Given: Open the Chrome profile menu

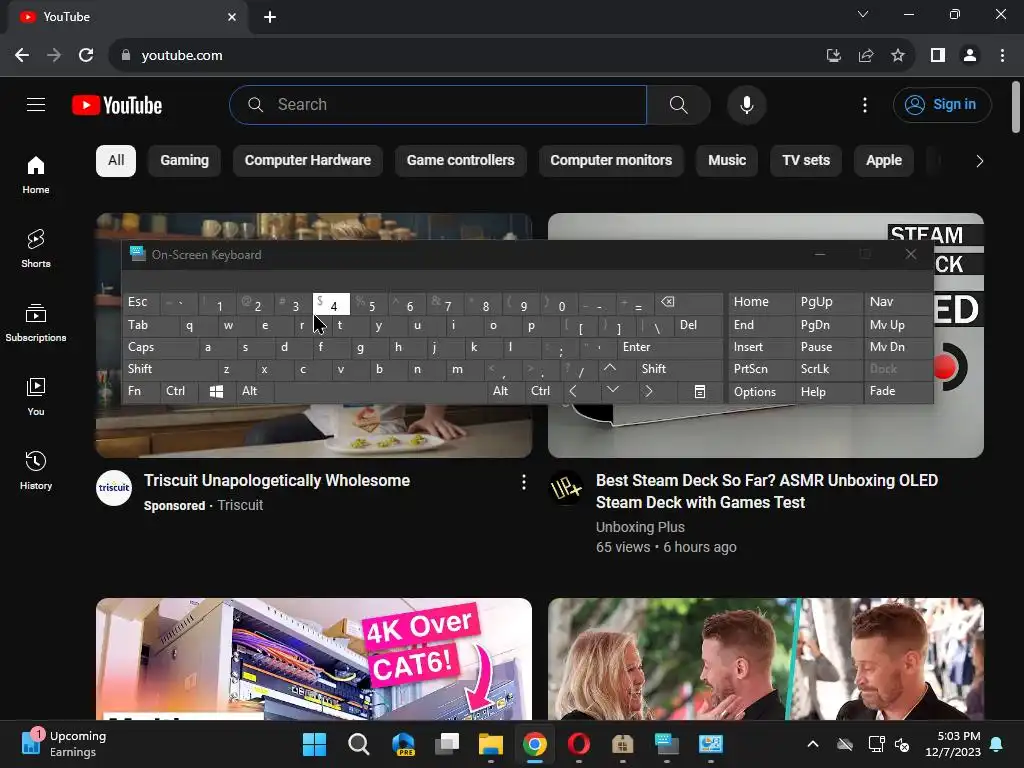Looking at the screenshot, I should pyautogui.click(x=970, y=56).
